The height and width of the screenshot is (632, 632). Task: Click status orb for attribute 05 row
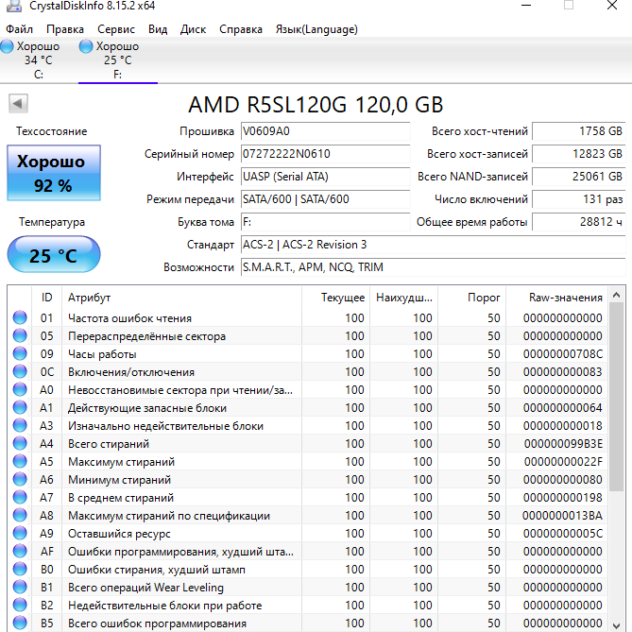(20, 335)
